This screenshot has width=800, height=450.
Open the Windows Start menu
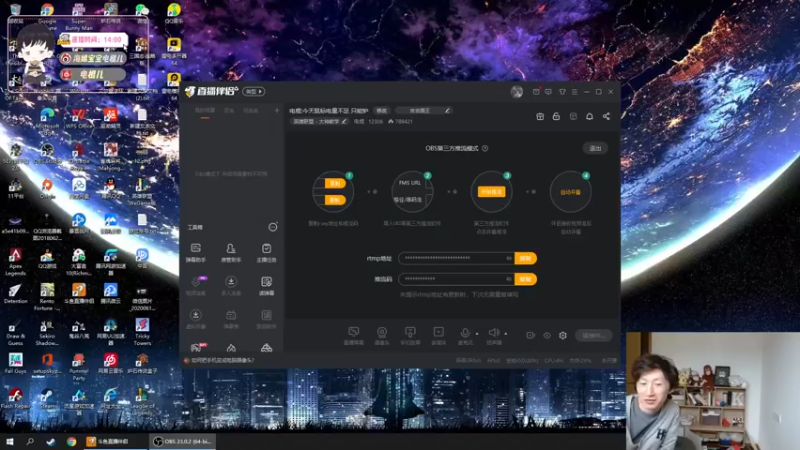tap(9, 442)
